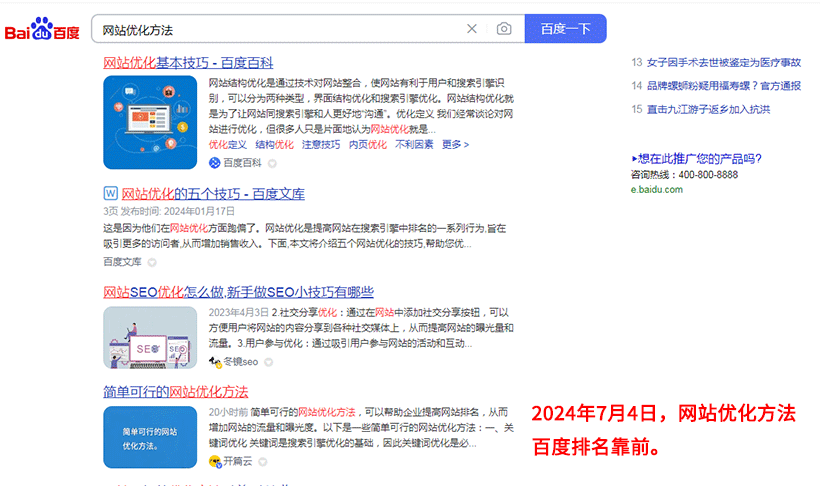Open 网站SEO优化怎么做 result title
The height and width of the screenshot is (486, 820).
[238, 292]
